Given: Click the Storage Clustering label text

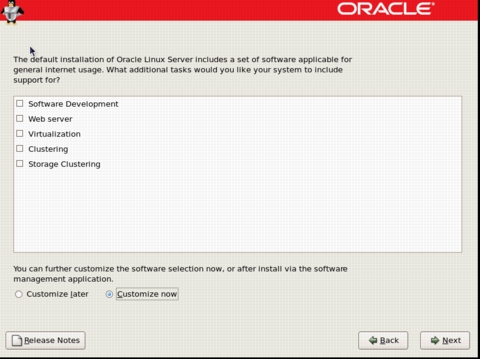Looking at the screenshot, I should pyautogui.click(x=64, y=164).
